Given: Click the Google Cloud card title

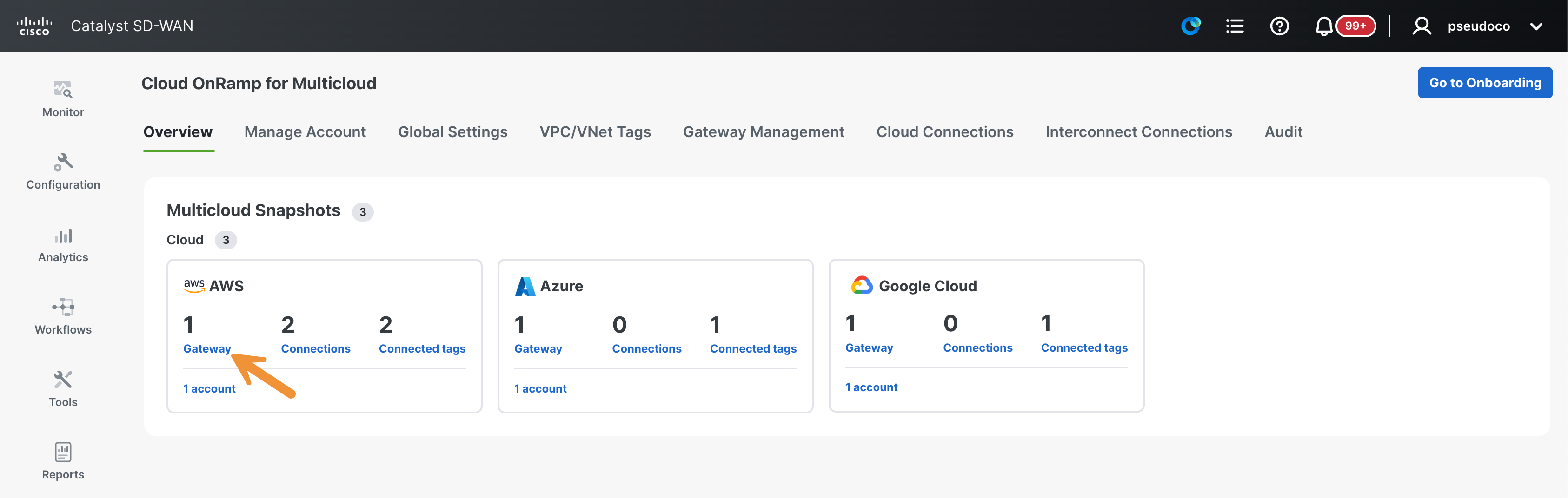Looking at the screenshot, I should [x=928, y=286].
